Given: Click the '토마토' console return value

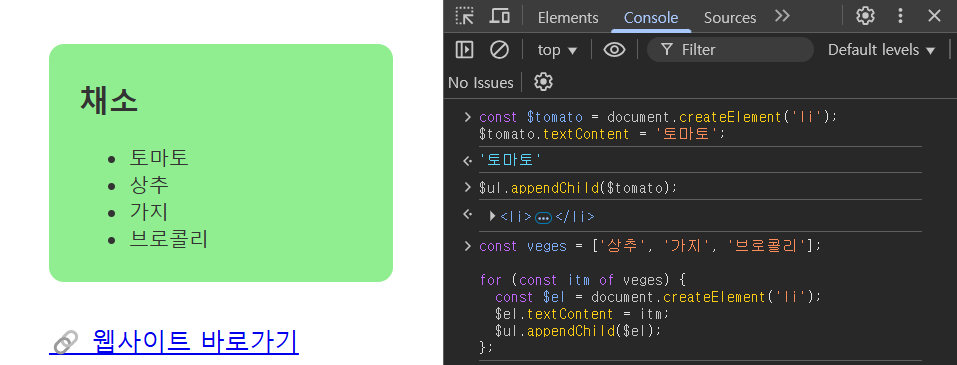Looking at the screenshot, I should click(510, 160).
